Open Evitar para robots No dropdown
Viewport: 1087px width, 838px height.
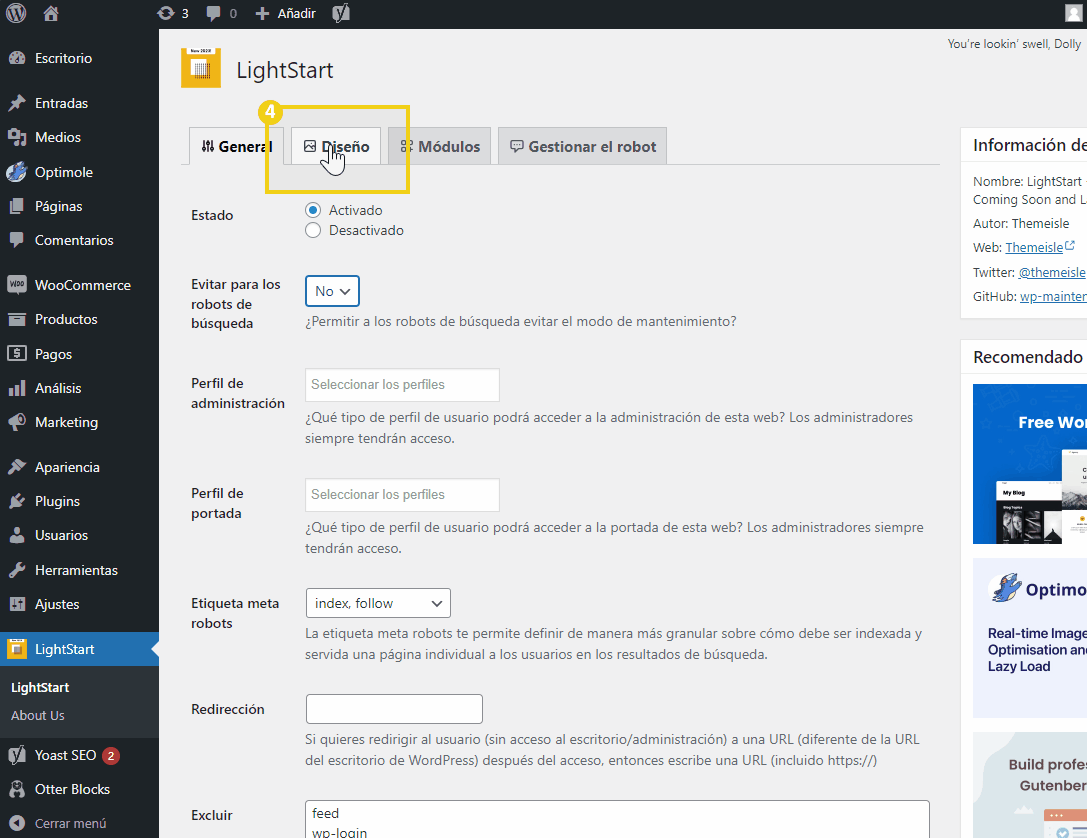point(332,291)
